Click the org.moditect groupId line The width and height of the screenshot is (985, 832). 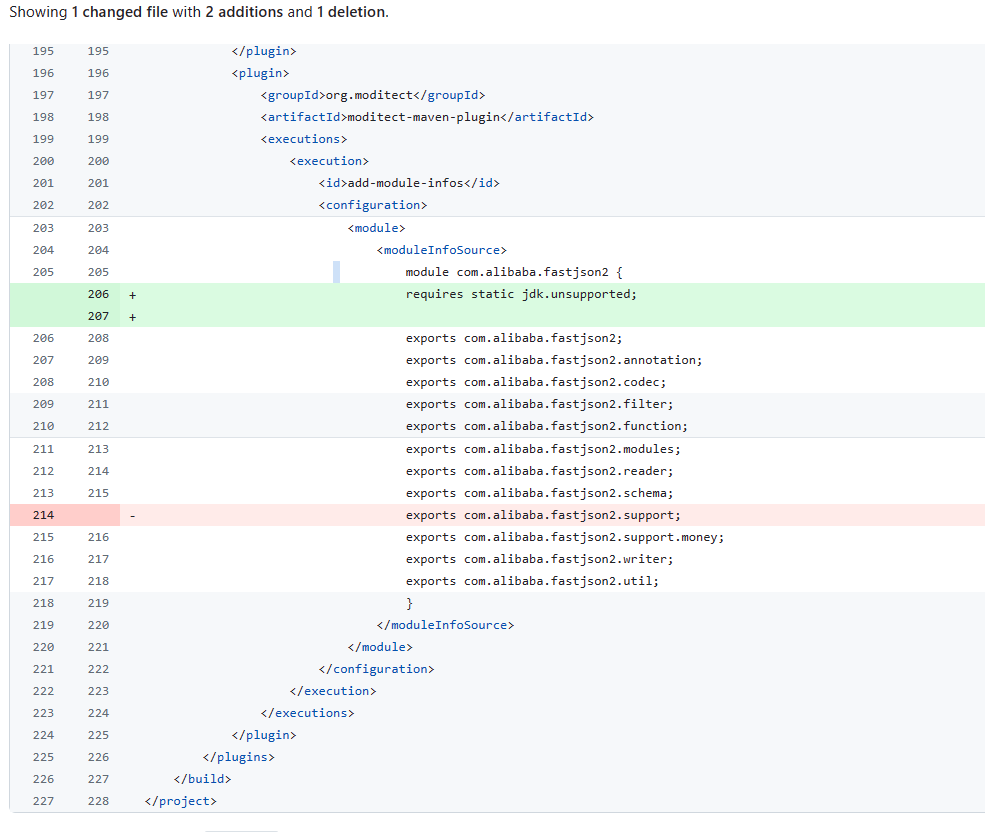coord(372,95)
